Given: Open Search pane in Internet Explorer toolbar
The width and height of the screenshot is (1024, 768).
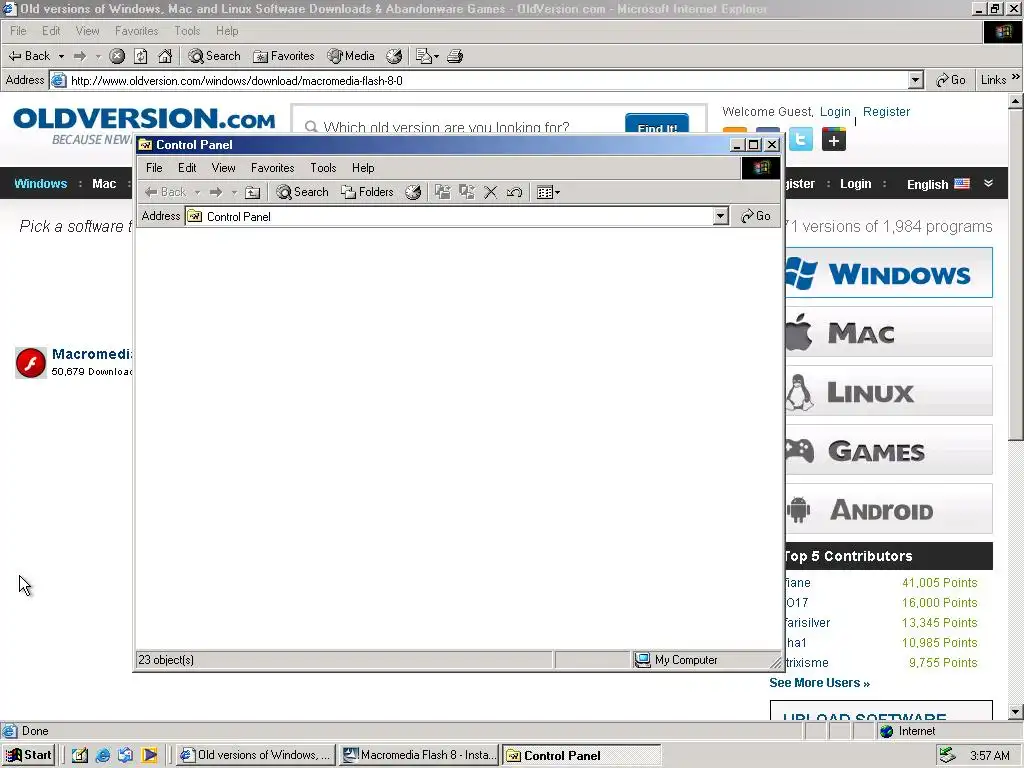Looking at the screenshot, I should (214, 56).
